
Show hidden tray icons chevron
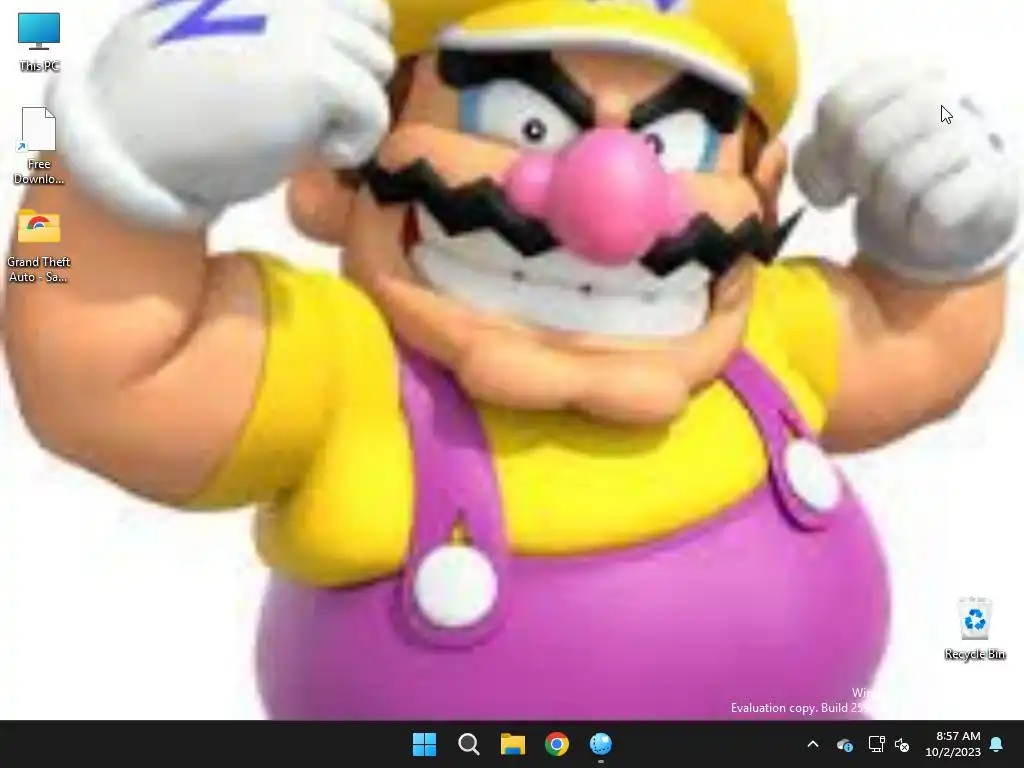click(813, 744)
